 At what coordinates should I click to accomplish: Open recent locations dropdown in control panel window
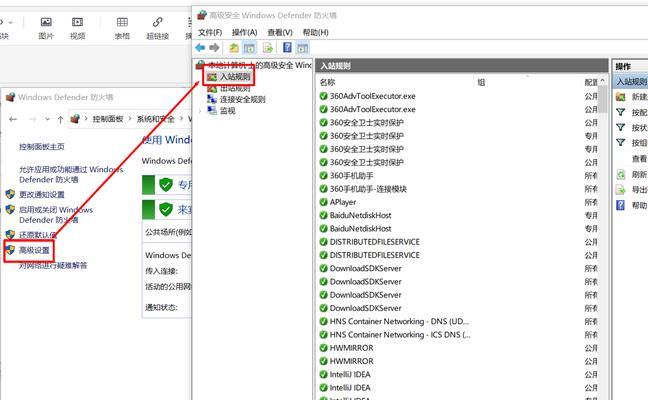pyautogui.click(x=47, y=119)
